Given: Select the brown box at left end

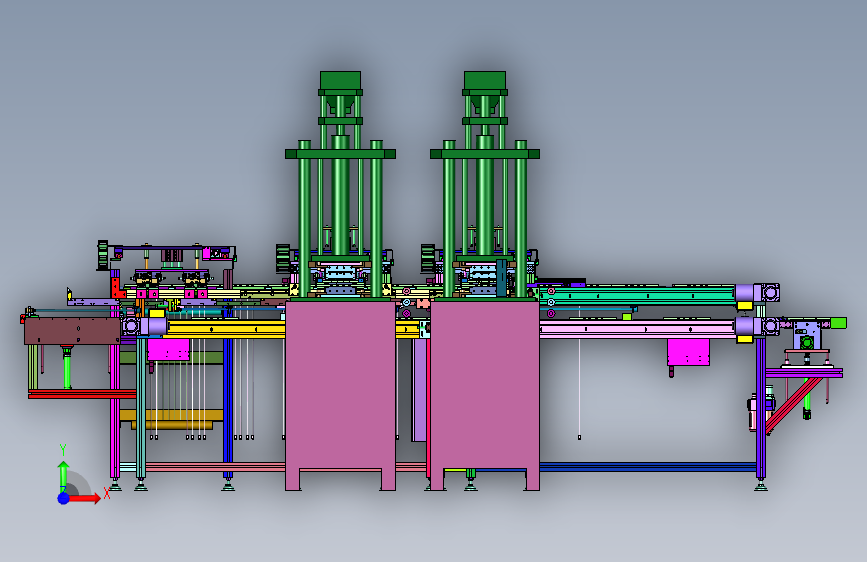Looking at the screenshot, I should coord(72,331).
